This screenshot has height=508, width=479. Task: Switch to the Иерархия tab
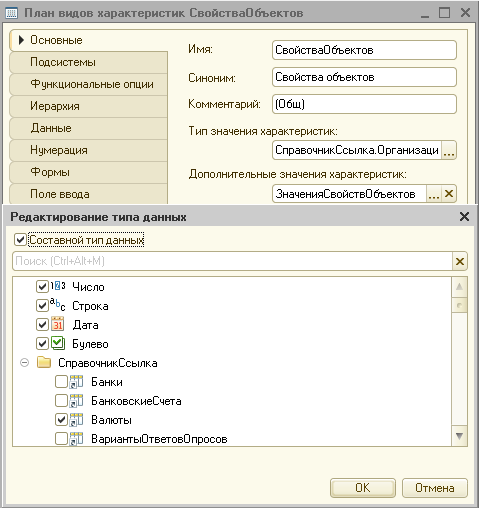(88, 106)
